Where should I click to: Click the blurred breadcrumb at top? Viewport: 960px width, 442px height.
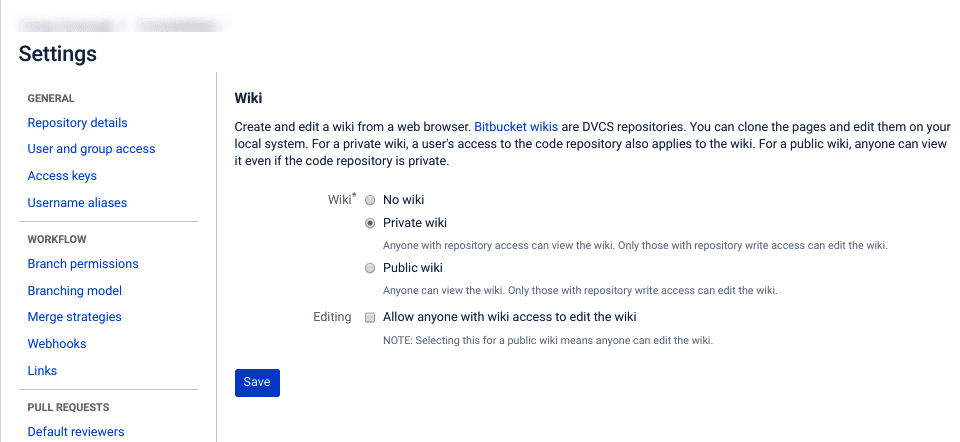pyautogui.click(x=120, y=21)
